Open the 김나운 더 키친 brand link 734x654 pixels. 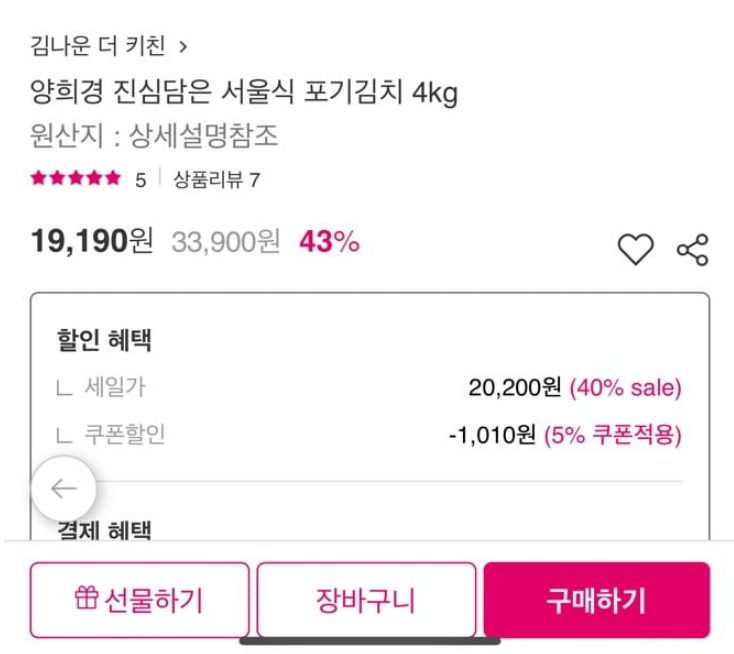(x=98, y=46)
